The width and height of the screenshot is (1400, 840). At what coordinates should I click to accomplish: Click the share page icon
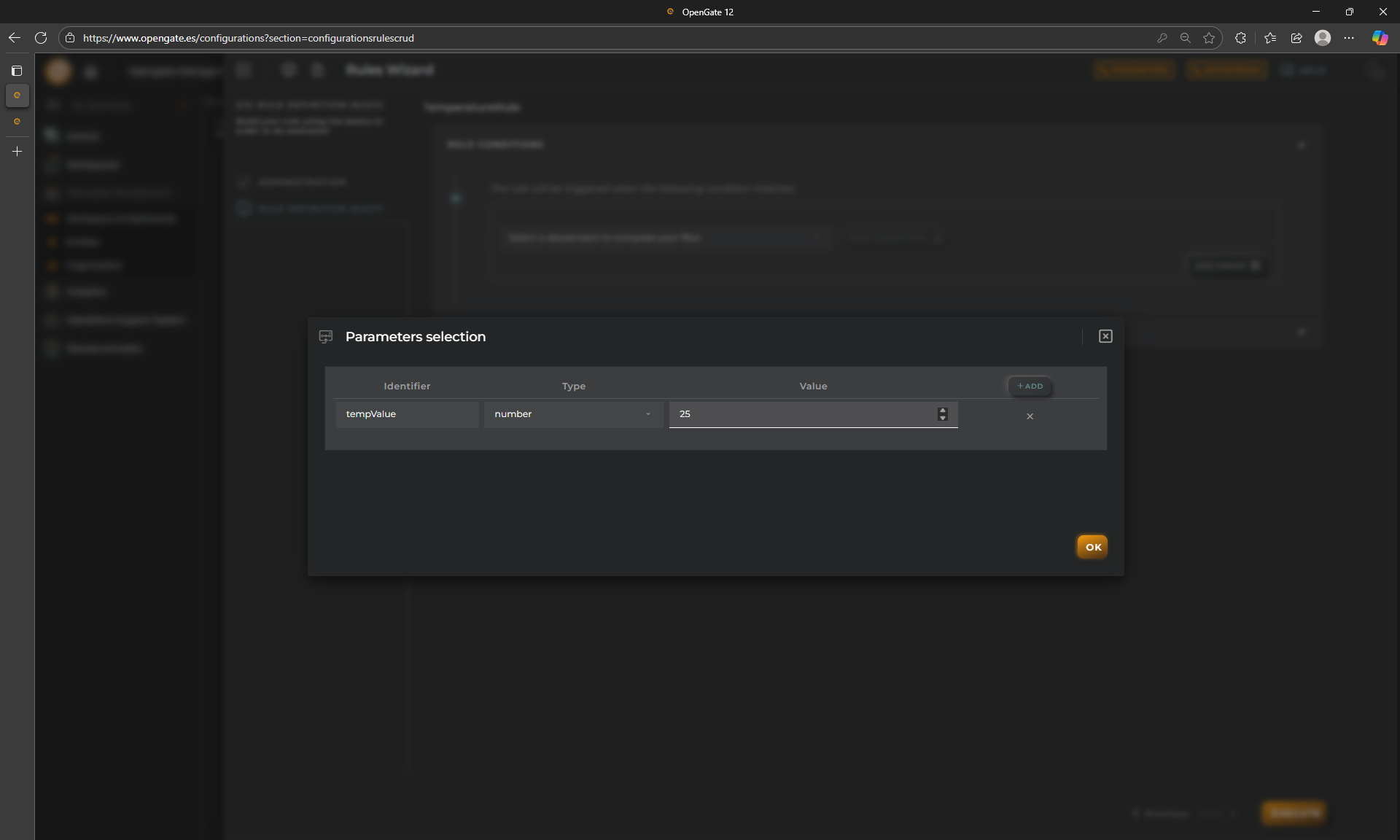(1296, 38)
